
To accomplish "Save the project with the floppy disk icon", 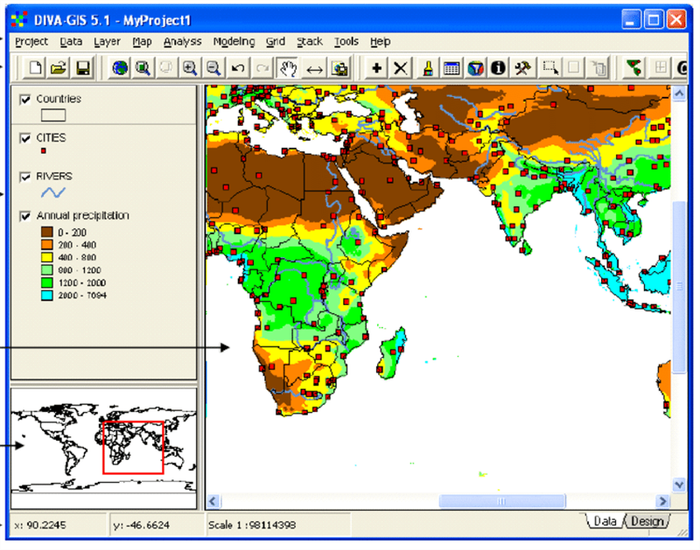I will [83, 68].
